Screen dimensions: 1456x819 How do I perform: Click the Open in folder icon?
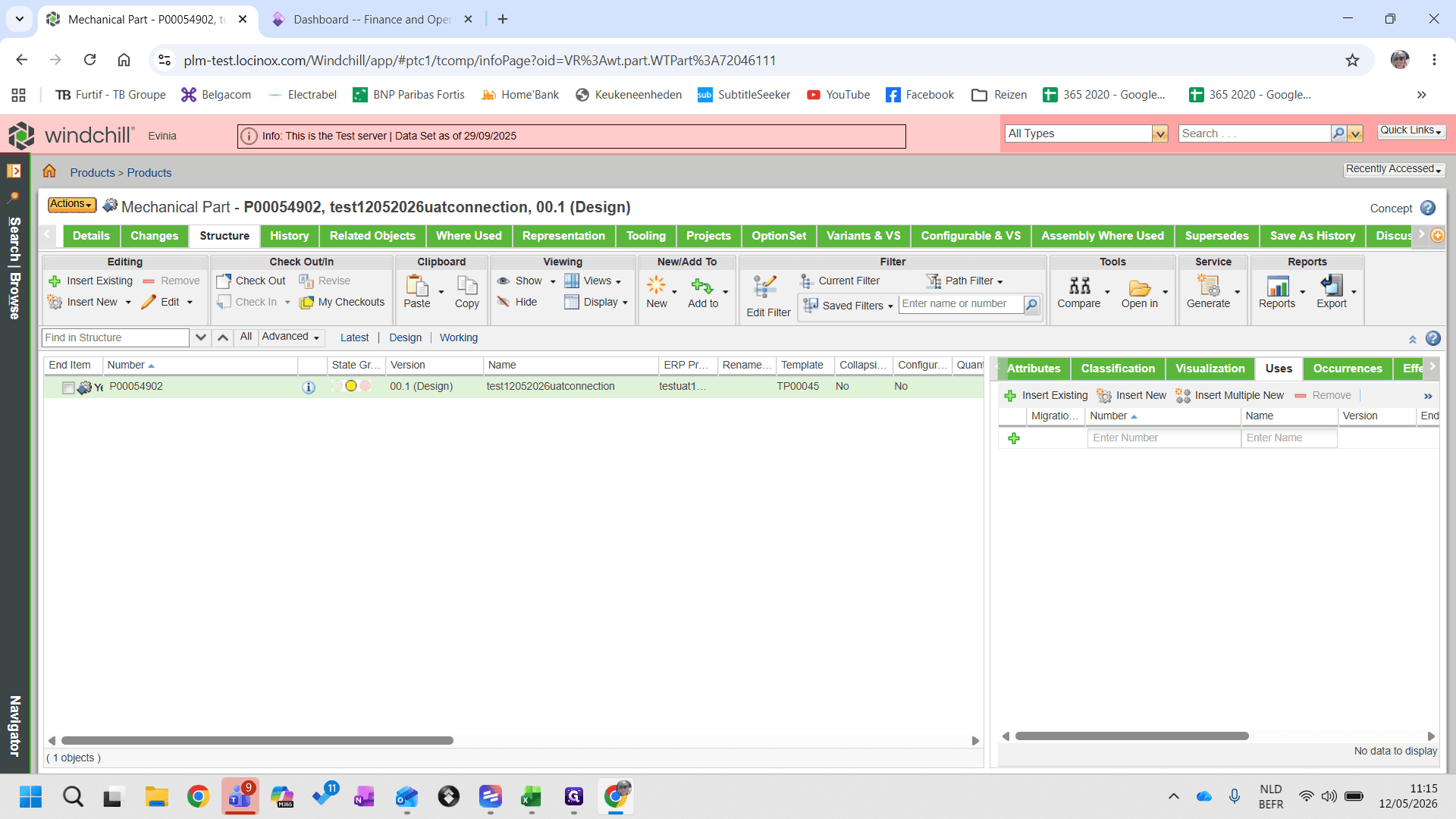(1139, 287)
